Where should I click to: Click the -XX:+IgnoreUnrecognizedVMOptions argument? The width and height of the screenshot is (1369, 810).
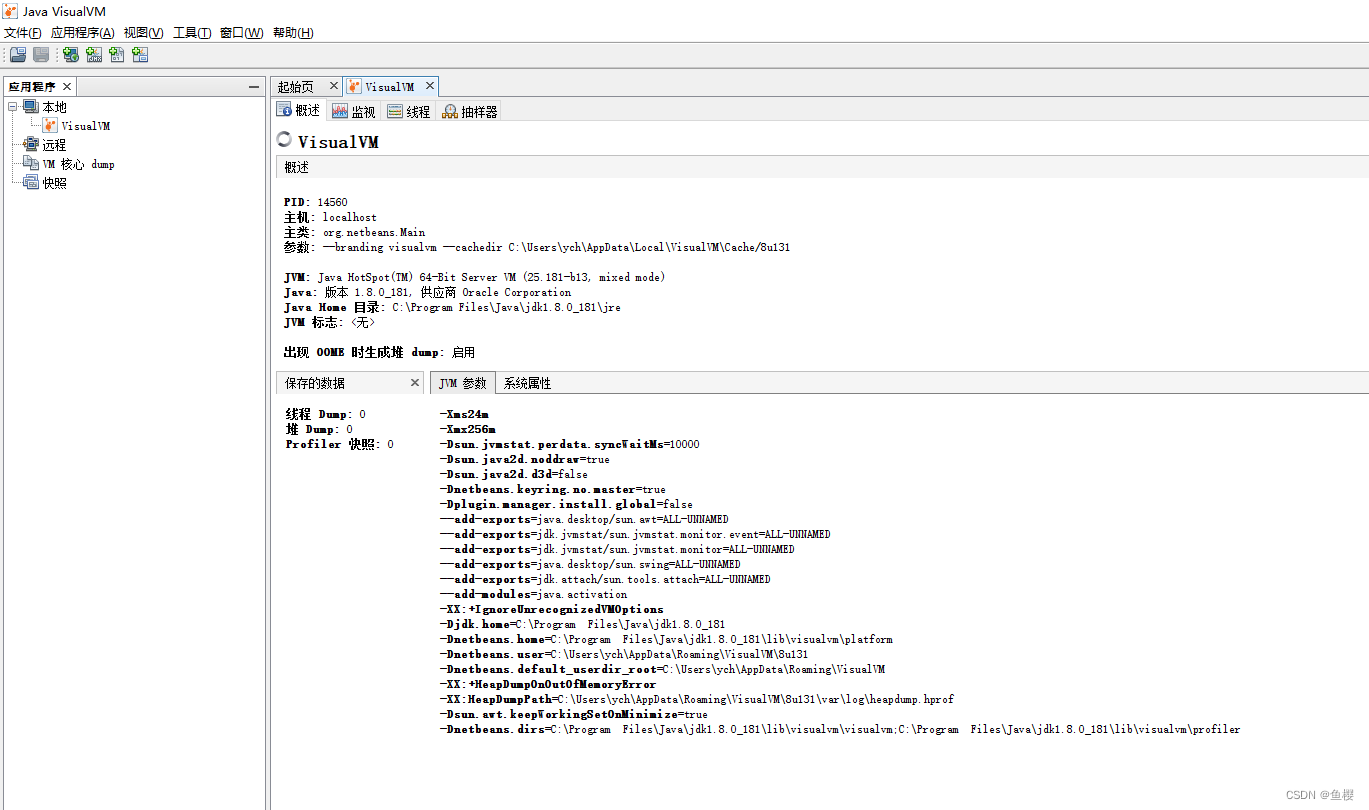click(551, 609)
